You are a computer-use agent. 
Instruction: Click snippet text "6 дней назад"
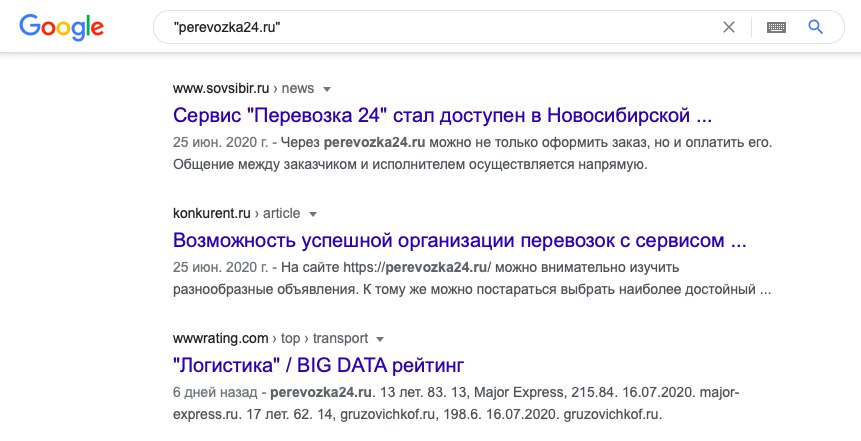(215, 393)
